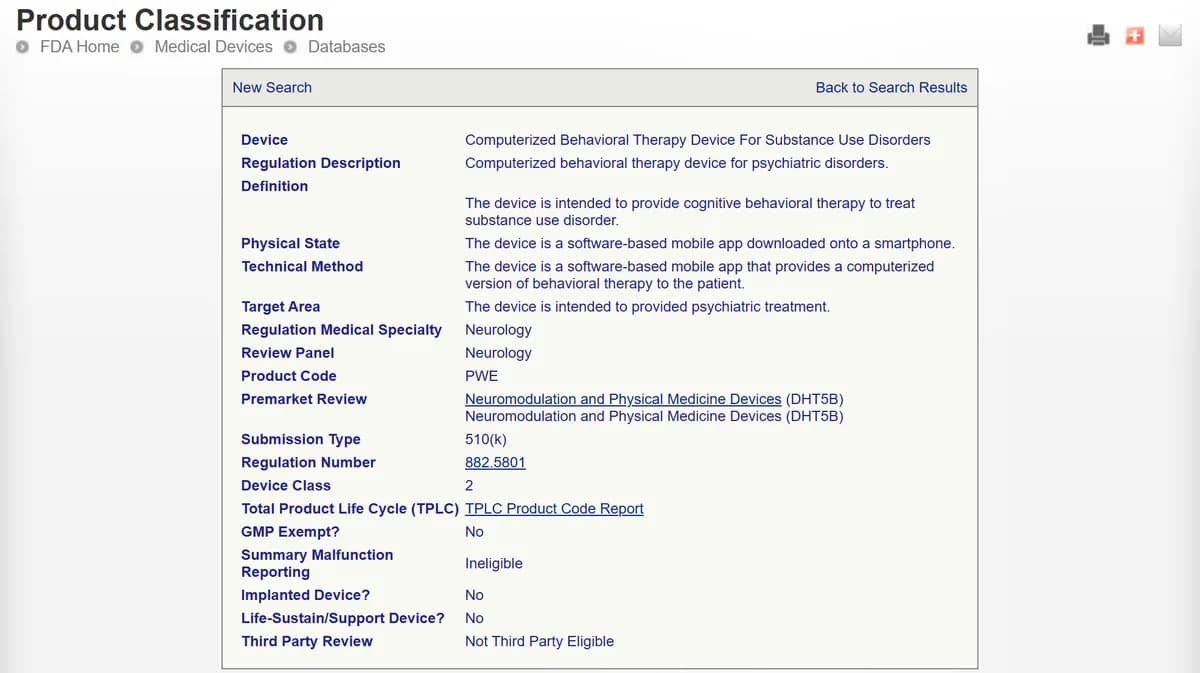
Task: Click the printer icon to print page
Action: pos(1098,35)
